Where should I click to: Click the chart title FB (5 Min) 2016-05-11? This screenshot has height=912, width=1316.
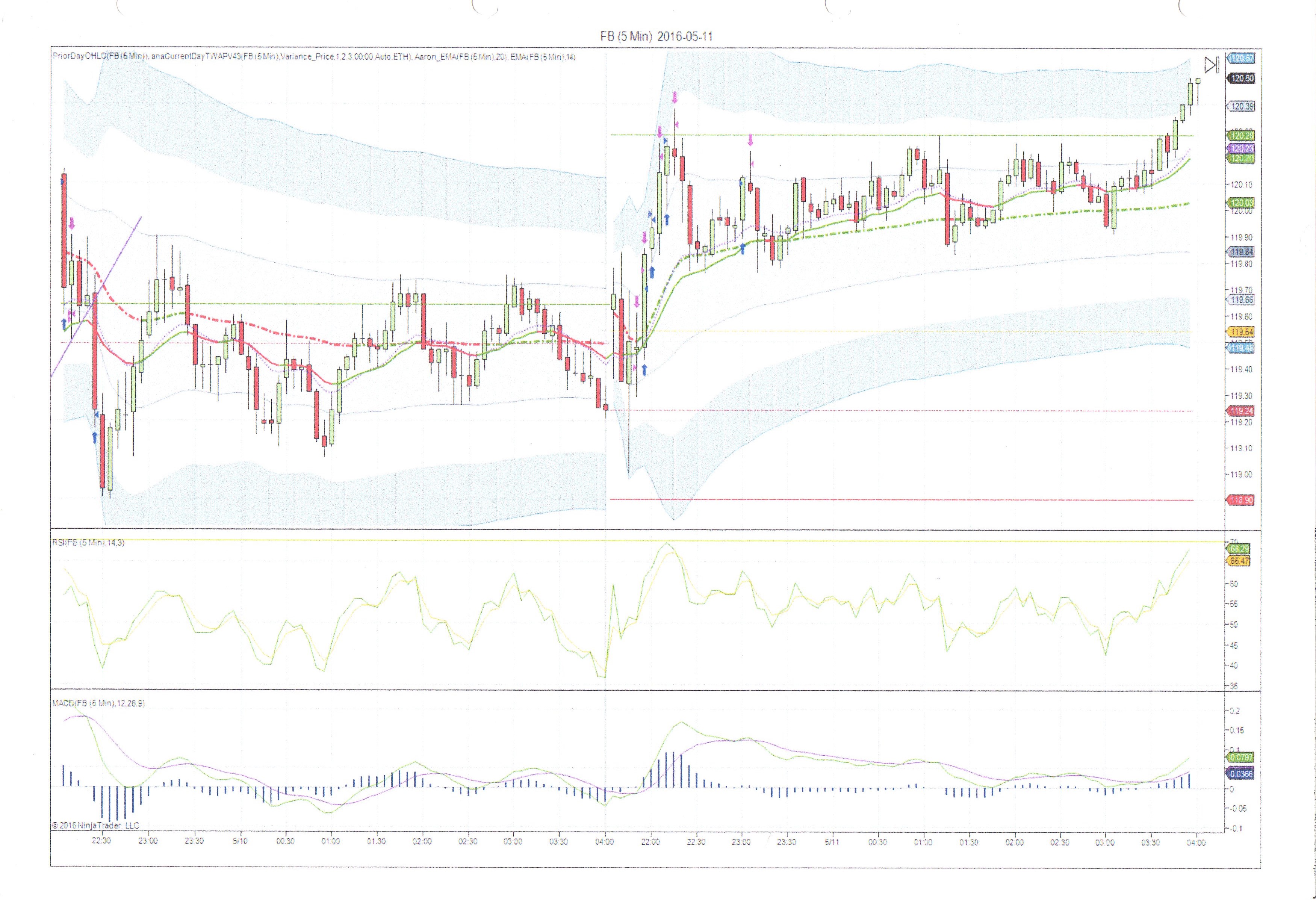[x=656, y=36]
